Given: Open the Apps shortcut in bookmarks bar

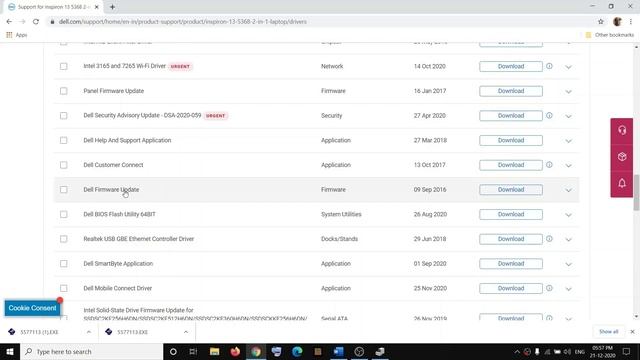Looking at the screenshot, I should click(x=17, y=35).
